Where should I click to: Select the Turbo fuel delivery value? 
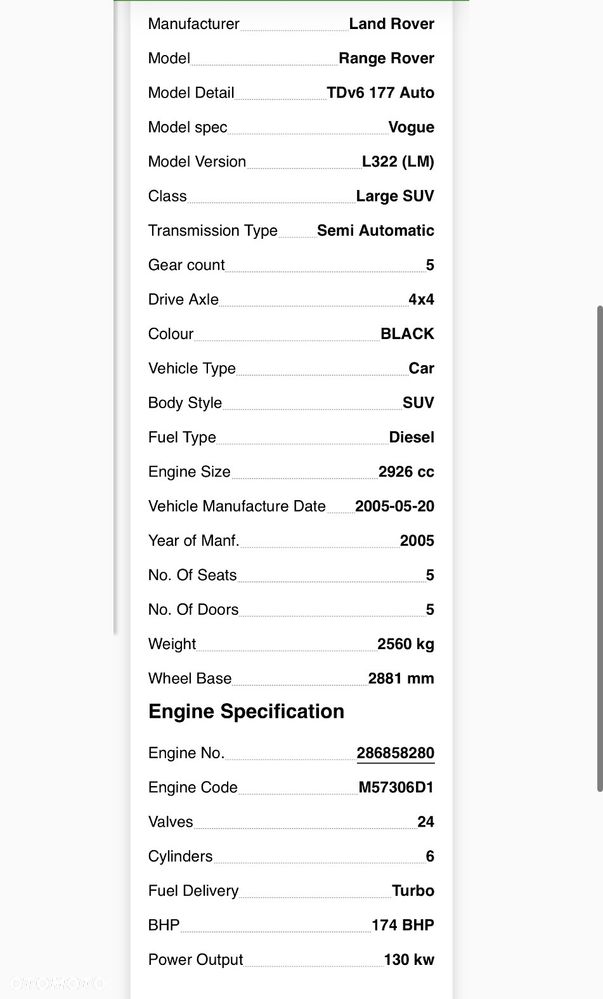413,891
